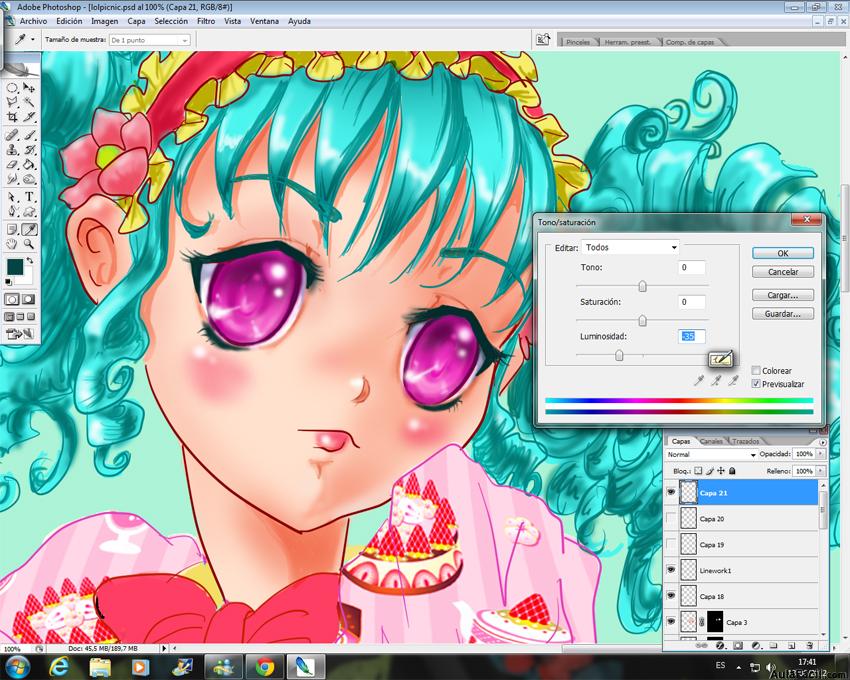
Task: Select the Eraser tool
Action: click(12, 164)
